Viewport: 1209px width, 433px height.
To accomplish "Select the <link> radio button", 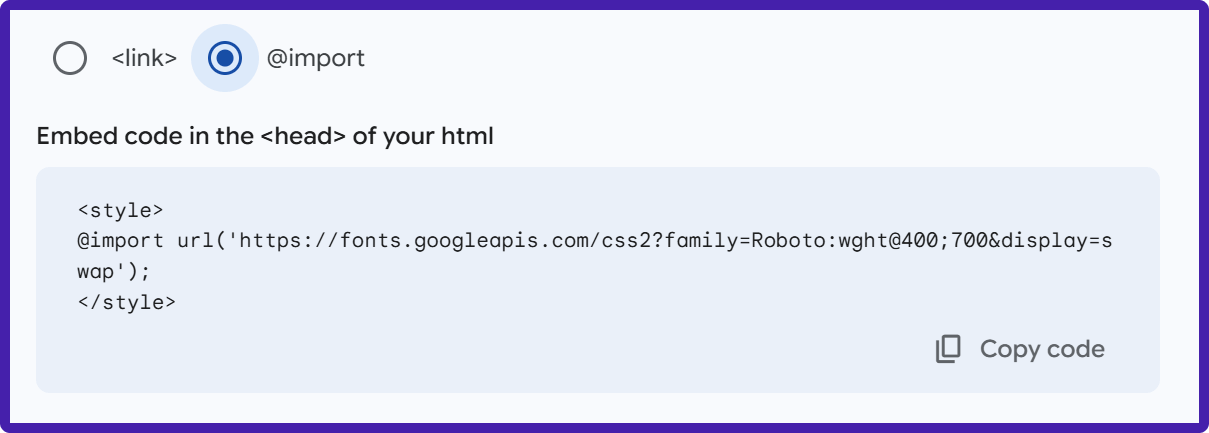I will click(70, 59).
